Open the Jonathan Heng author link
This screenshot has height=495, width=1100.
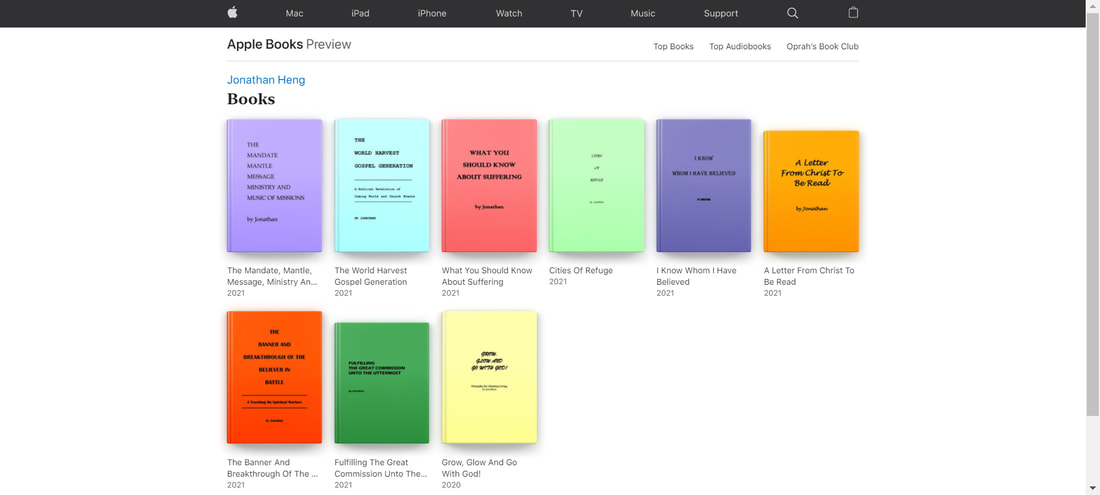[x=266, y=80]
